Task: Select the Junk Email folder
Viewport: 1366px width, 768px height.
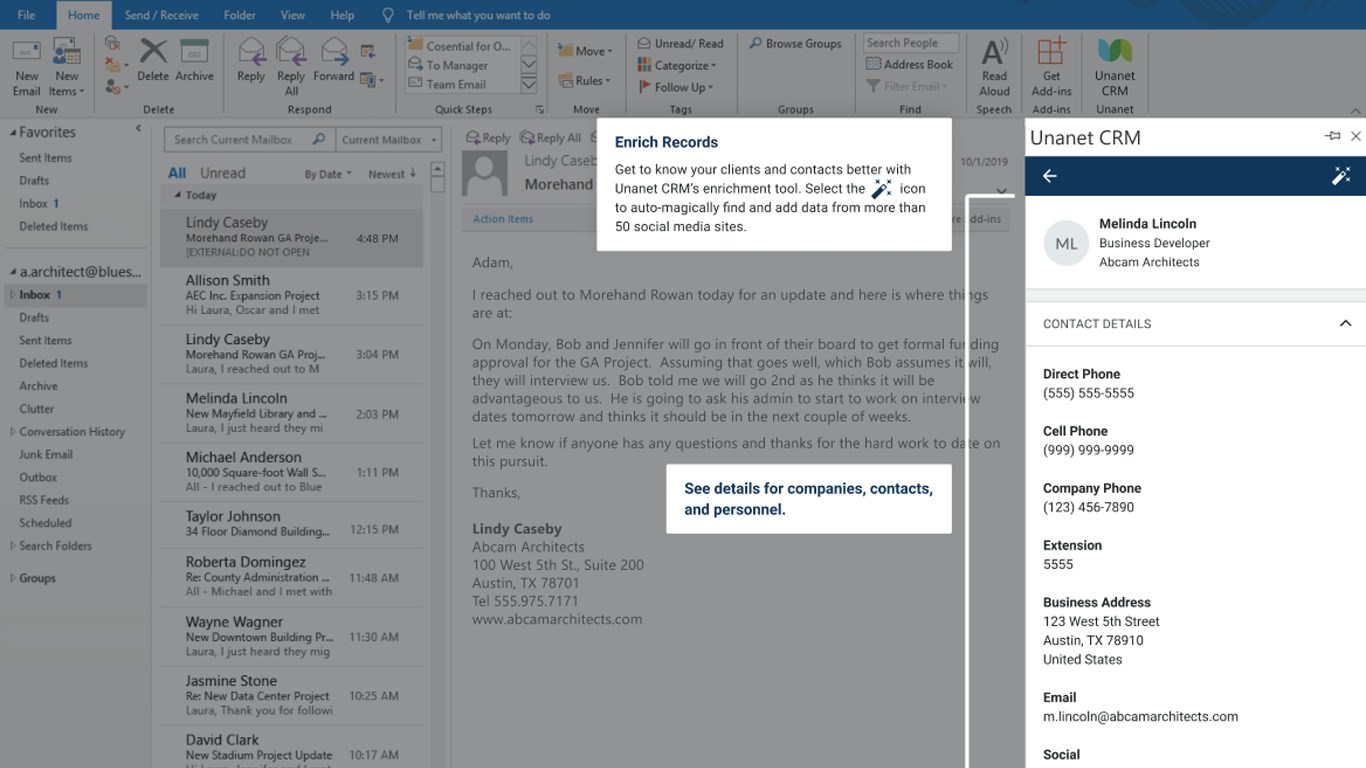Action: click(46, 455)
